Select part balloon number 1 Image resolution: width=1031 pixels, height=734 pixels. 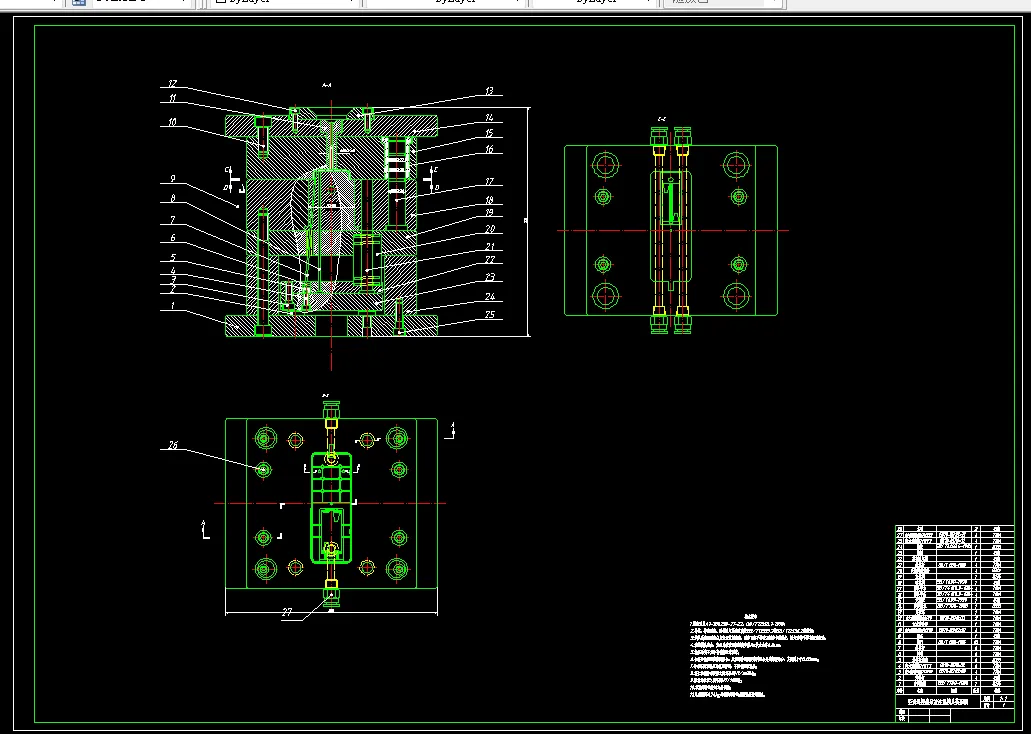[x=173, y=306]
